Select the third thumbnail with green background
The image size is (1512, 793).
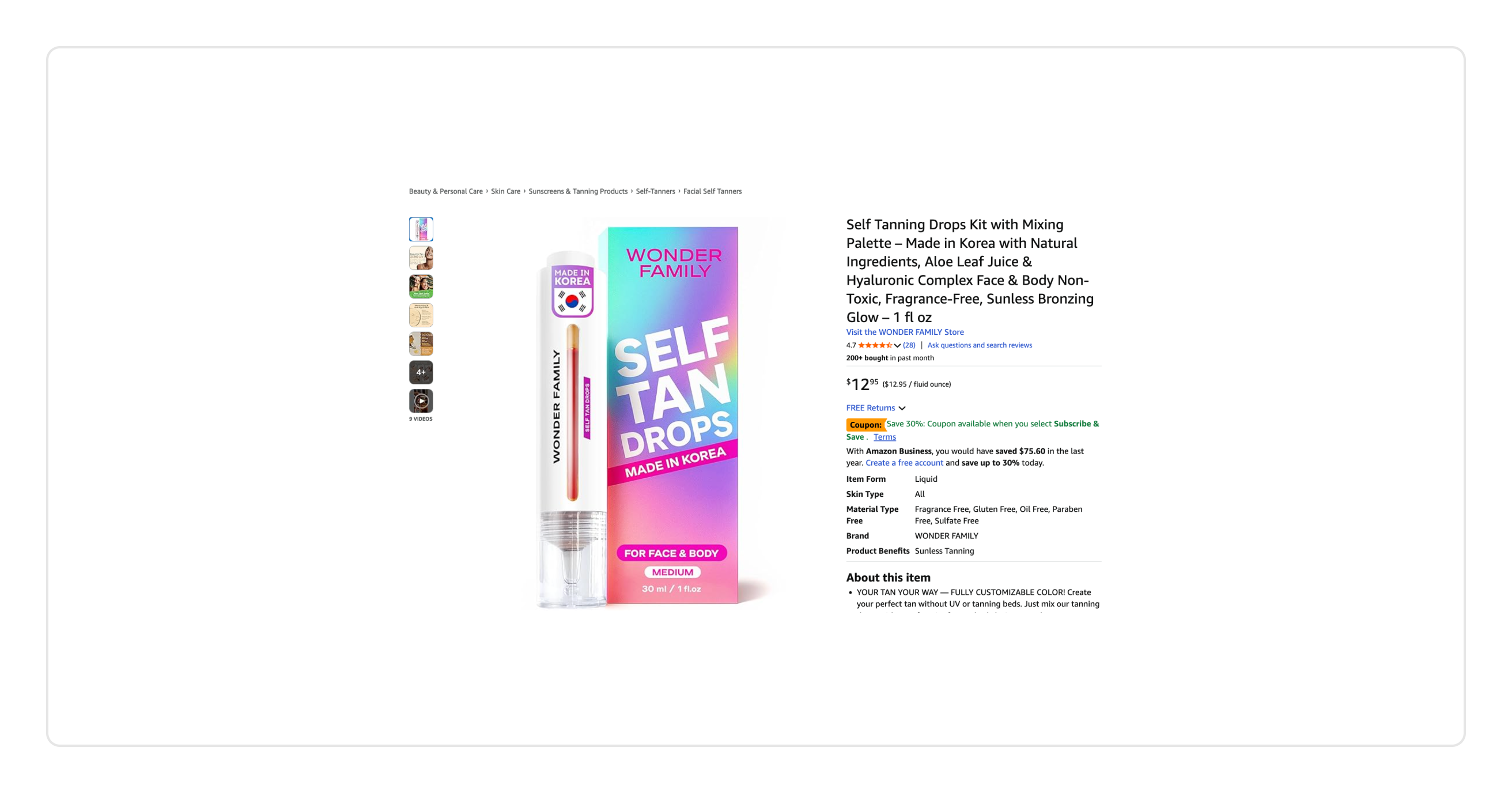tap(421, 286)
